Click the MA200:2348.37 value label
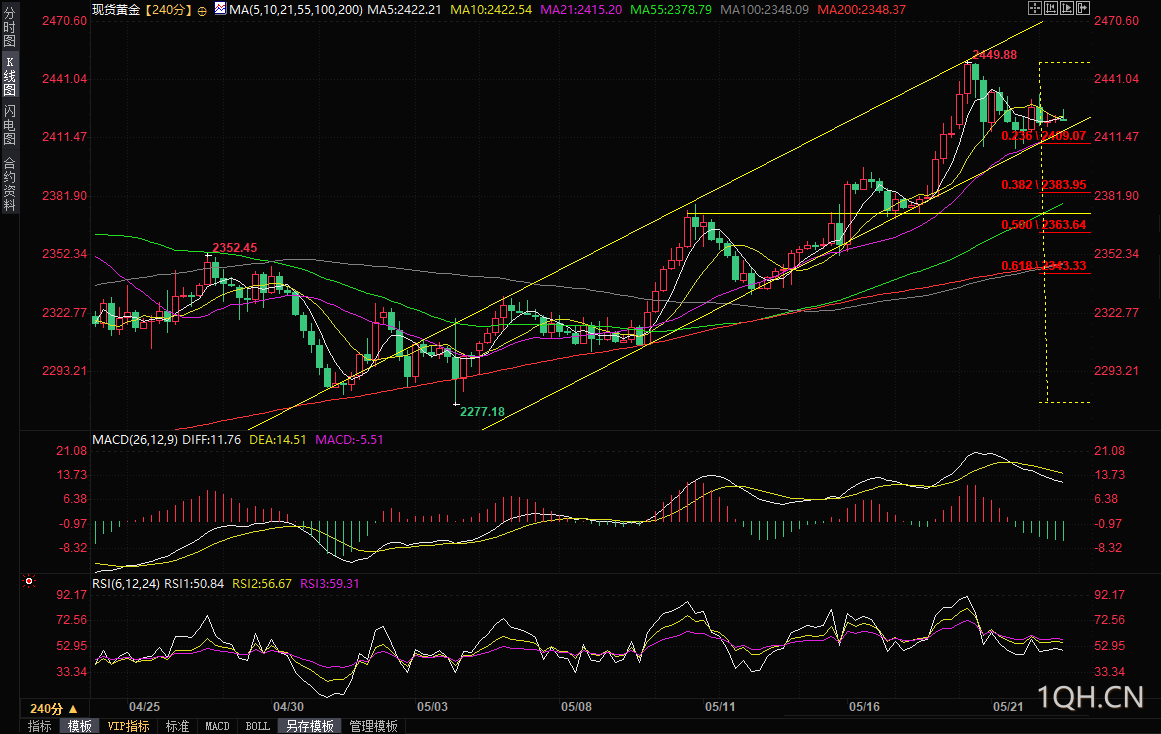Viewport: 1161px width, 734px height. click(861, 10)
